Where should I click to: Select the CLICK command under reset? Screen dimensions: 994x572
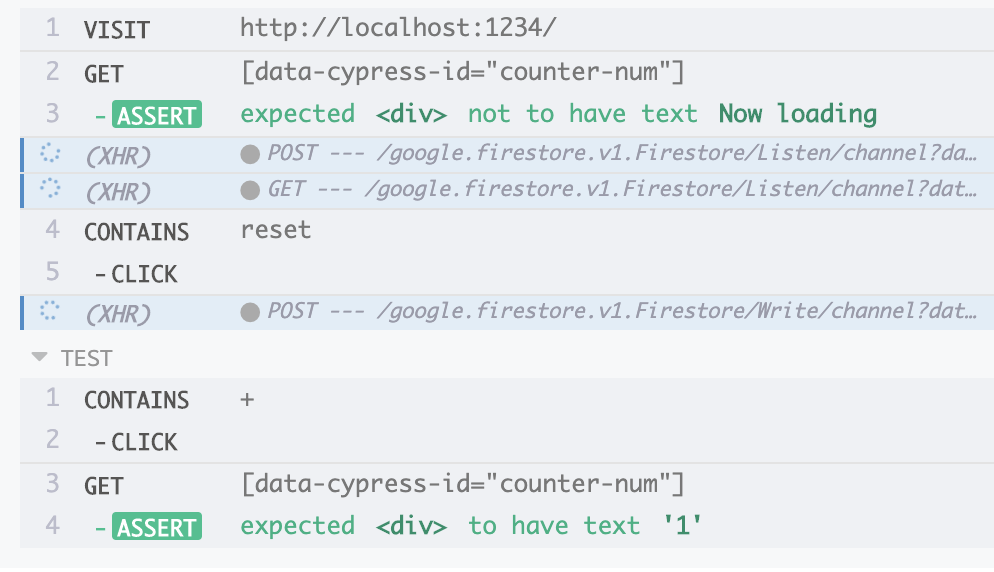coord(507,273)
